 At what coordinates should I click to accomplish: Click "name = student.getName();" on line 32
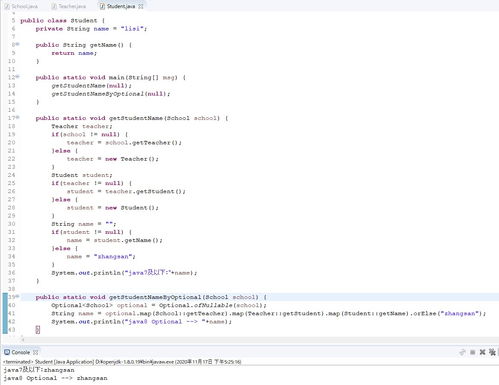pos(115,240)
